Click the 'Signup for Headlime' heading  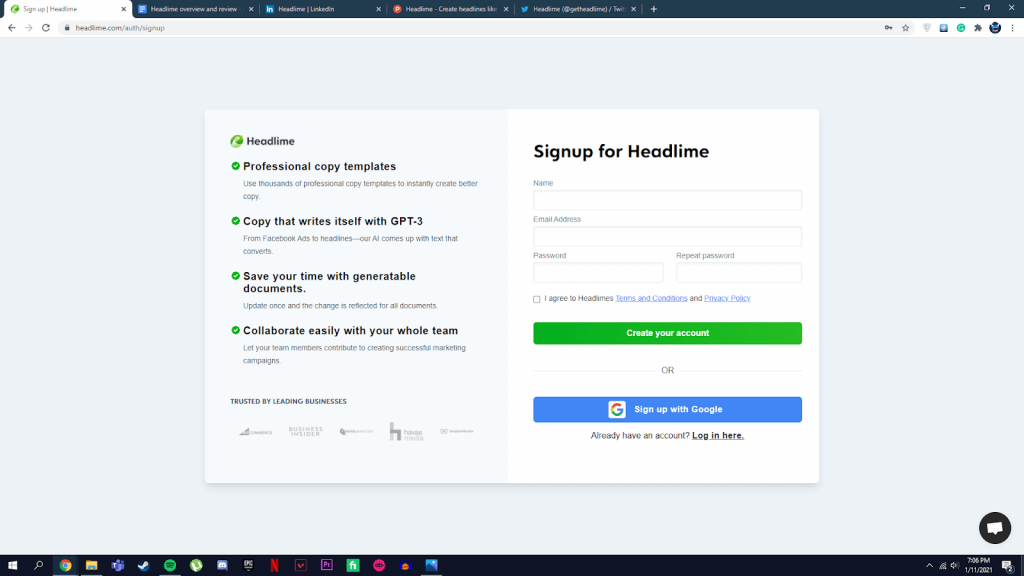click(621, 152)
